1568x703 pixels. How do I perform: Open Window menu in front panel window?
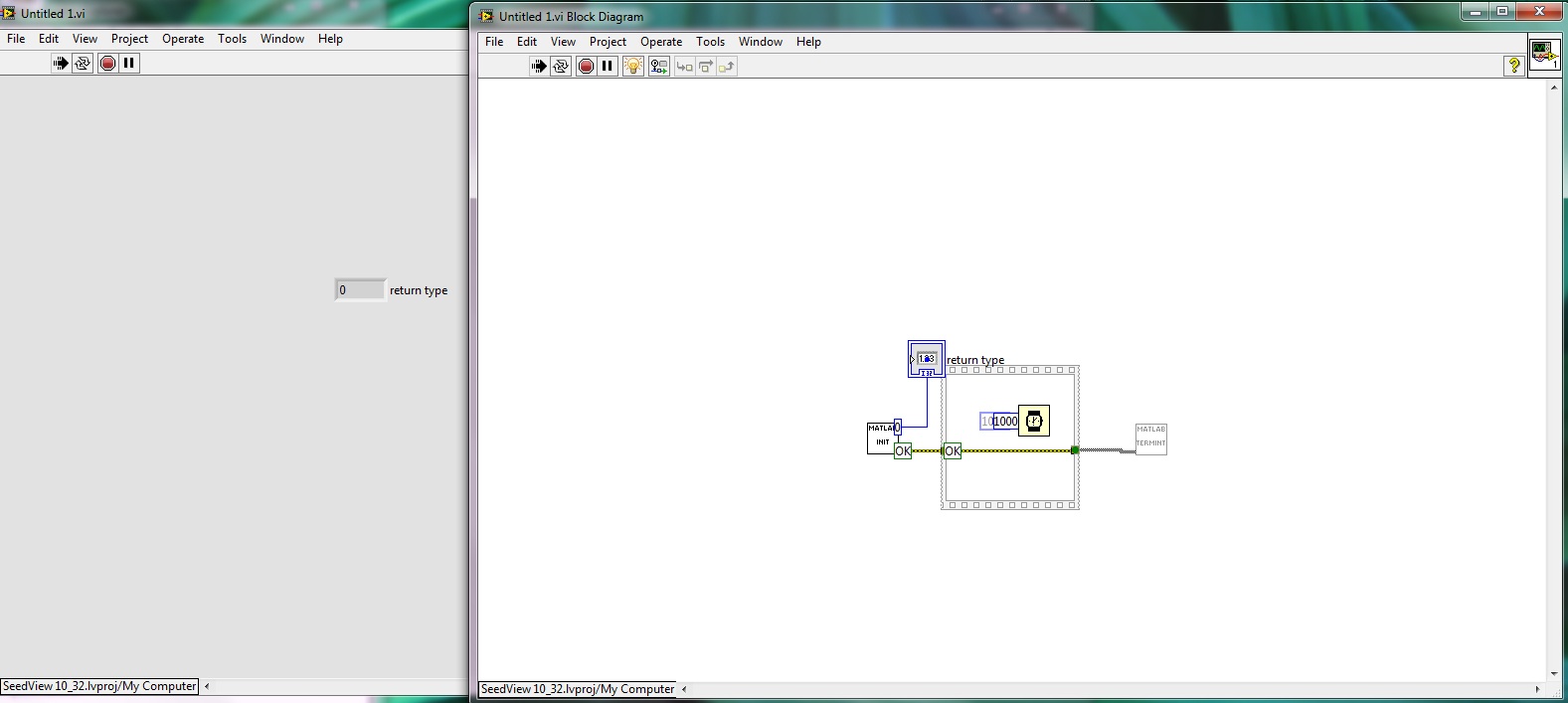(x=282, y=39)
